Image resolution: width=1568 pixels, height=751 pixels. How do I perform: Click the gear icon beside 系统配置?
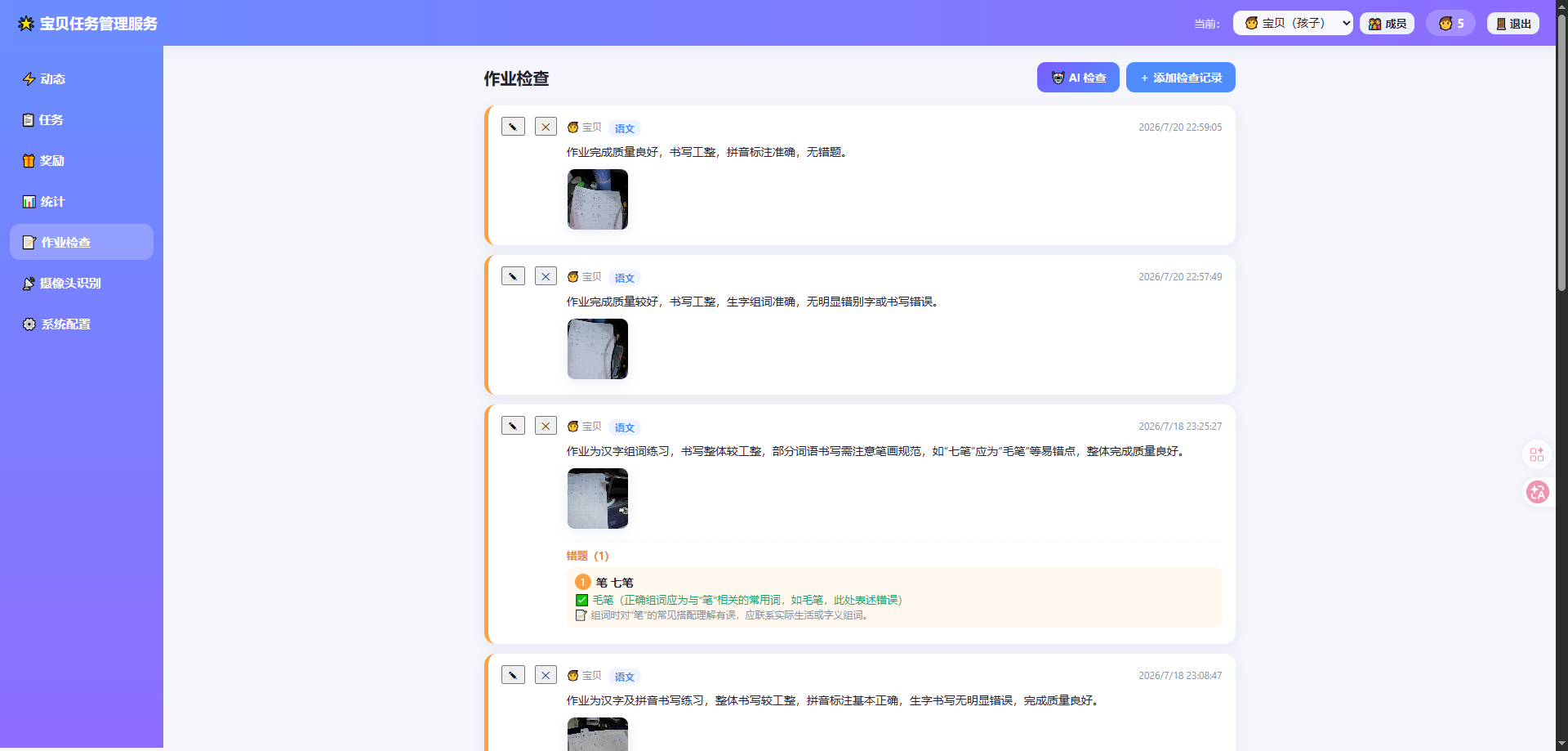point(29,324)
